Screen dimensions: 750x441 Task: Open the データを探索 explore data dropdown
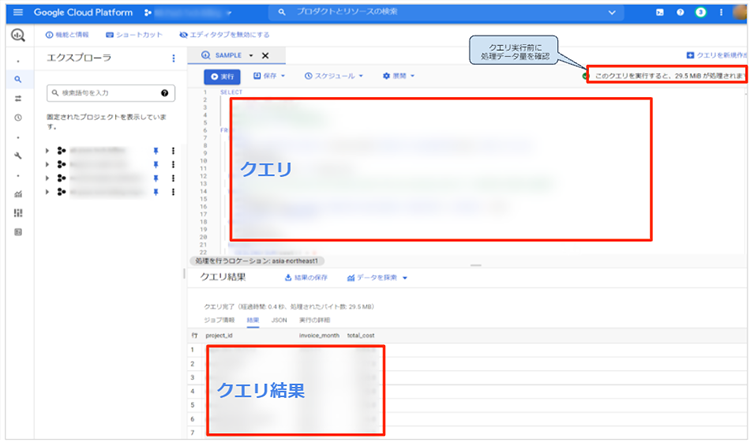[377, 278]
